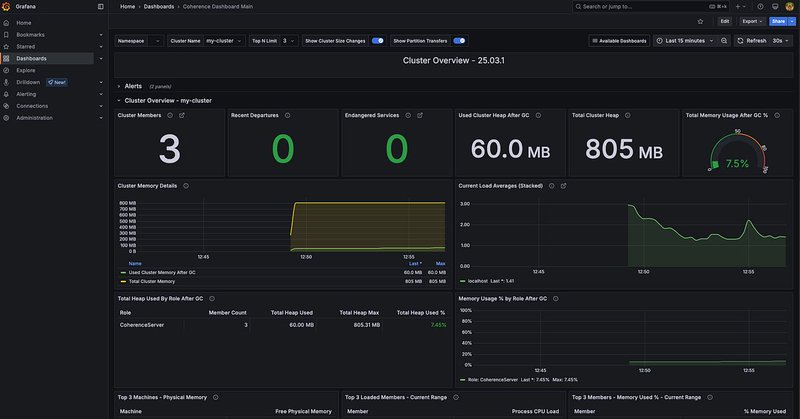Go to Dashboards breadcrumb

(159, 7)
